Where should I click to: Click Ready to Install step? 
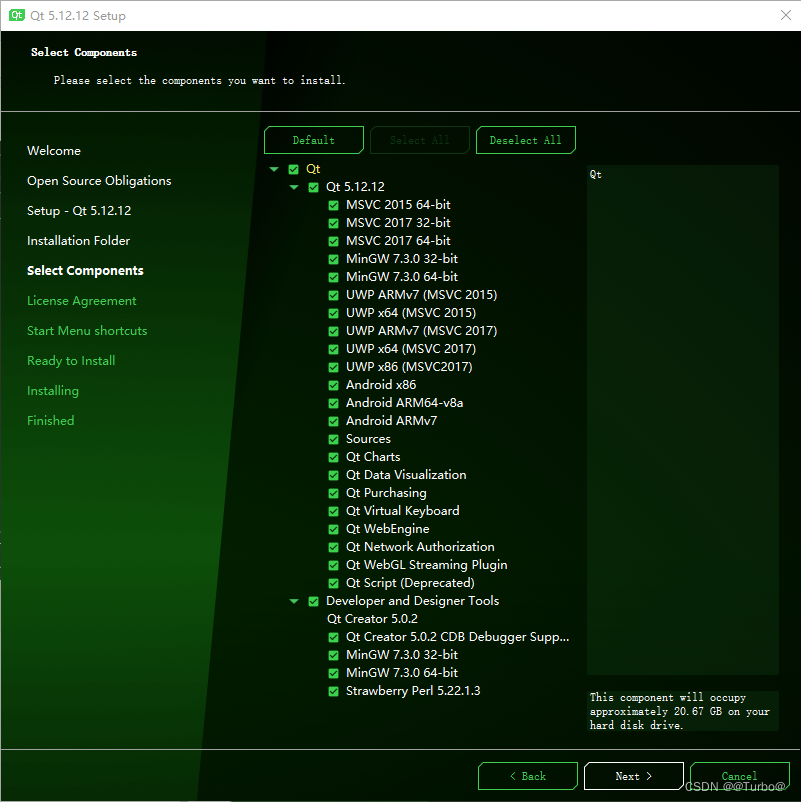click(x=71, y=361)
